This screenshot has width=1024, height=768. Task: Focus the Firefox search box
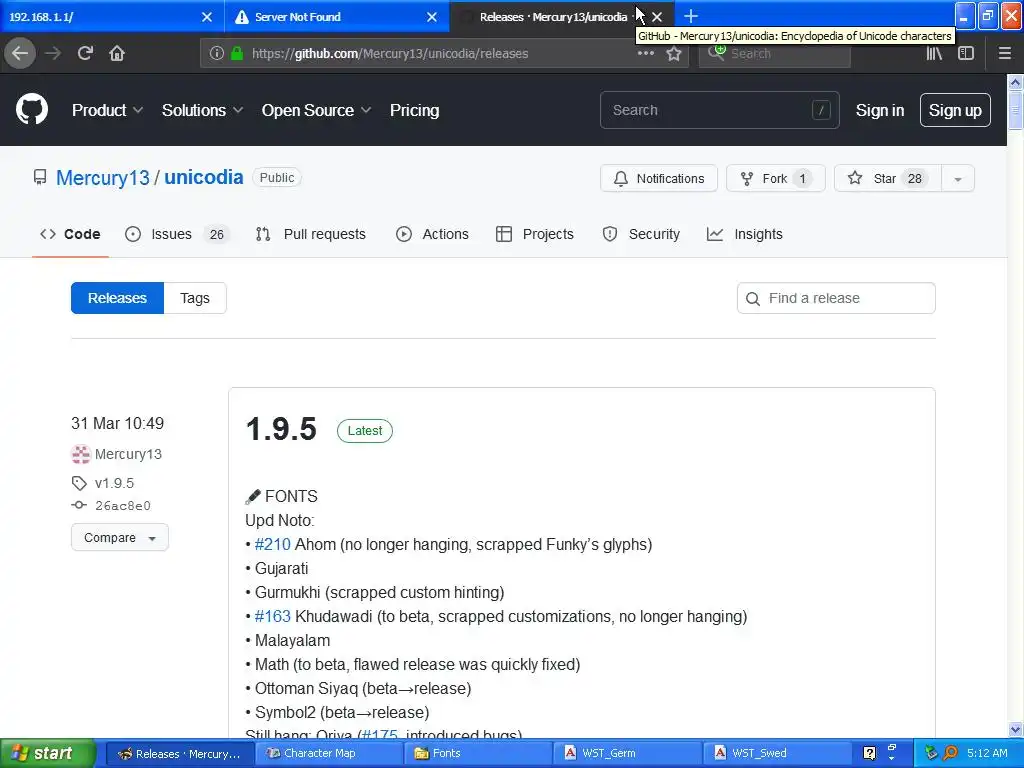(x=775, y=54)
